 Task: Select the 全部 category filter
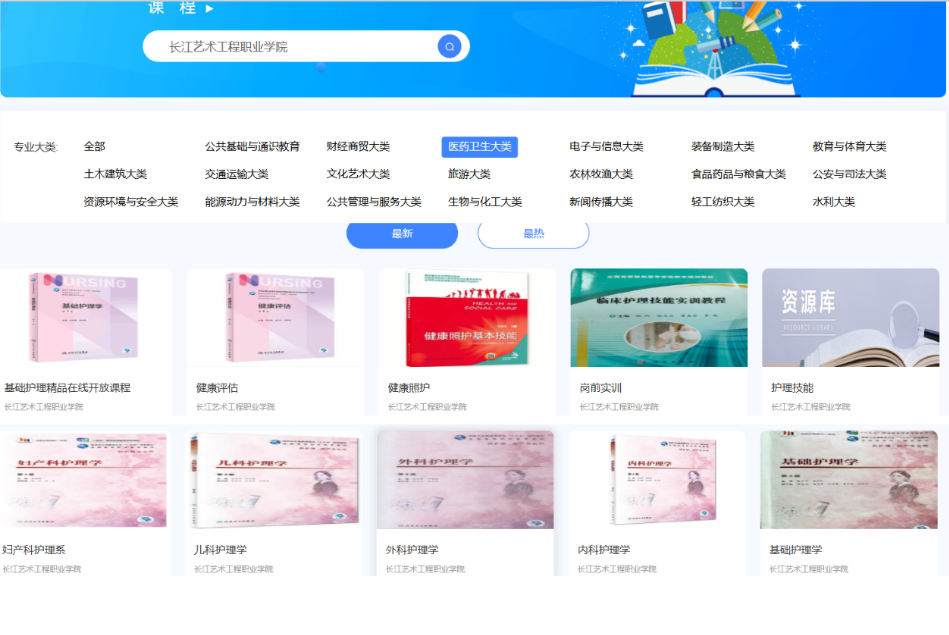94,146
